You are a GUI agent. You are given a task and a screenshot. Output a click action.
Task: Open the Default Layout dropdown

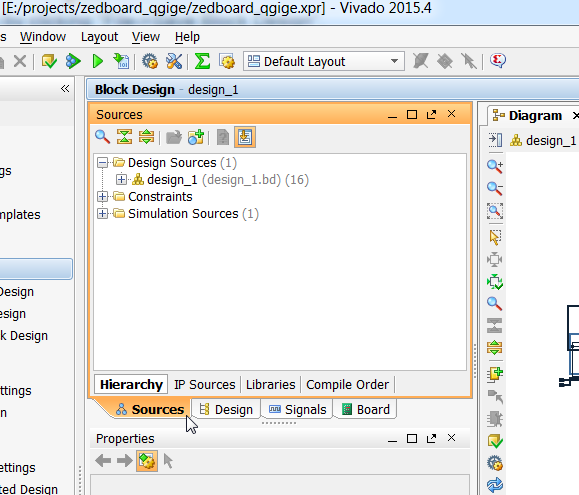click(323, 61)
